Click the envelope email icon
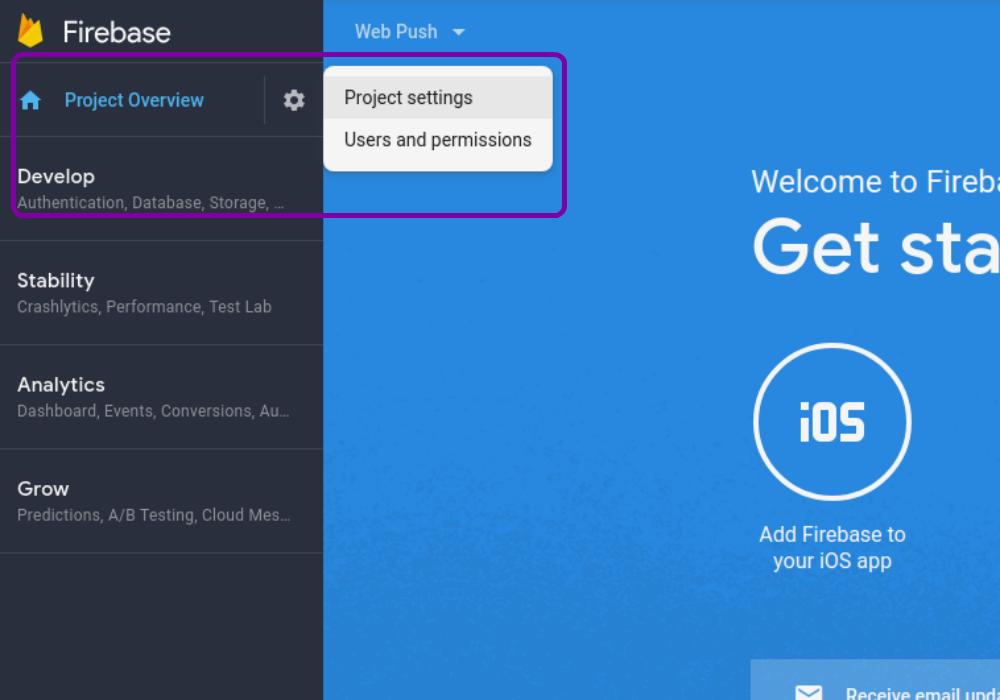 click(809, 692)
